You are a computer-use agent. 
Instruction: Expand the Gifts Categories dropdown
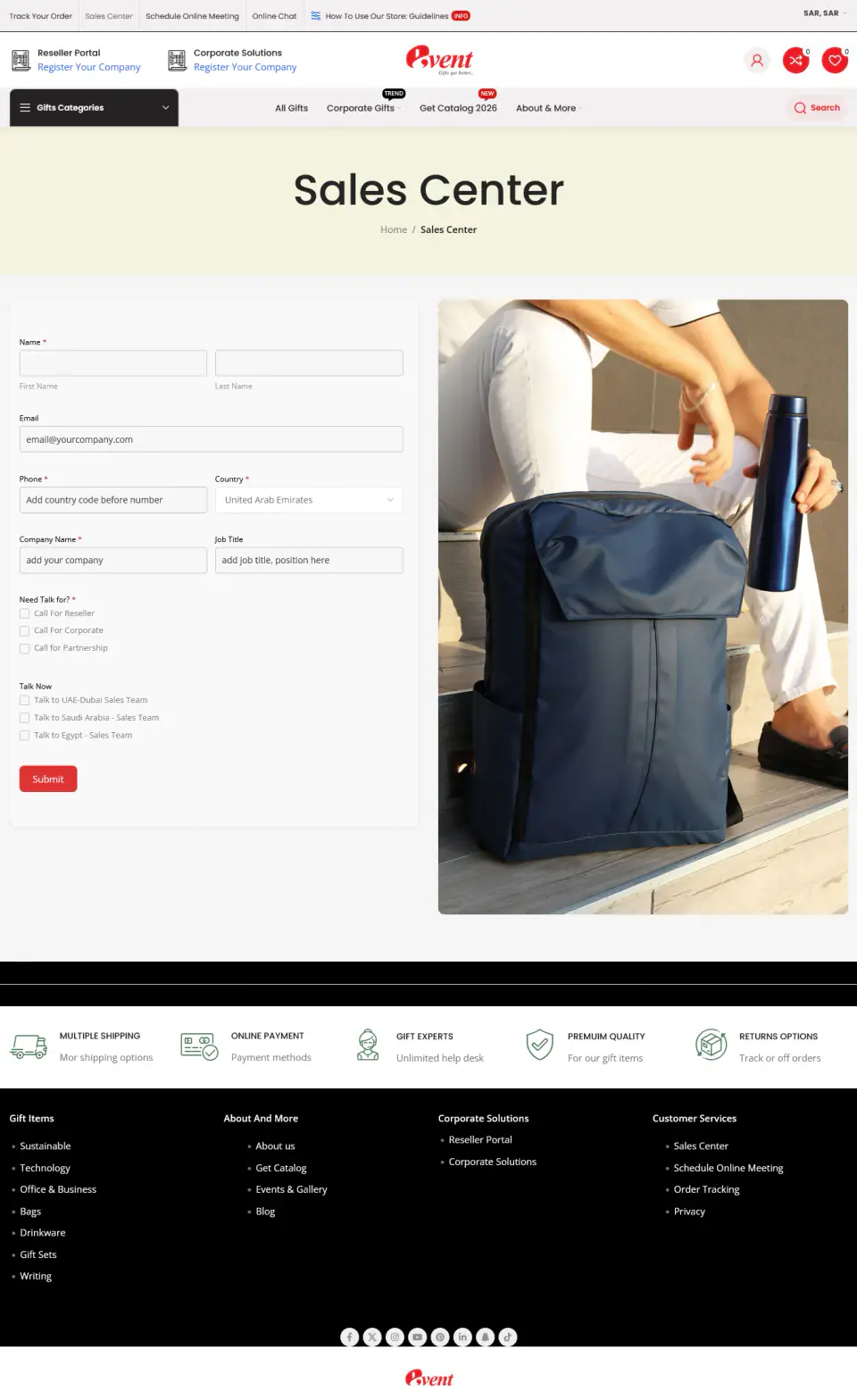pyautogui.click(x=94, y=107)
